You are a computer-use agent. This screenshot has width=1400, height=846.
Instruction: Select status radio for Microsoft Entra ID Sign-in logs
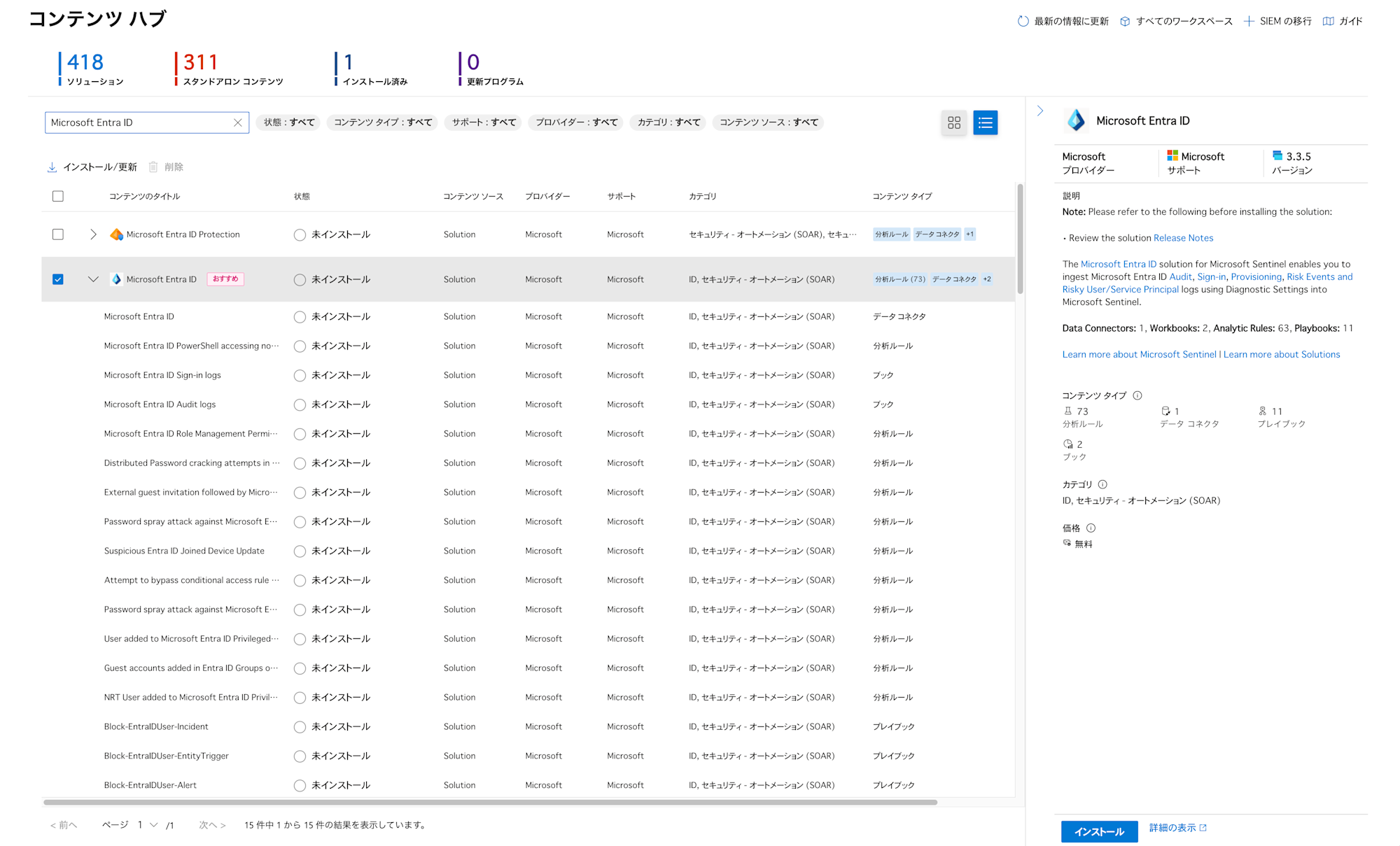point(300,376)
